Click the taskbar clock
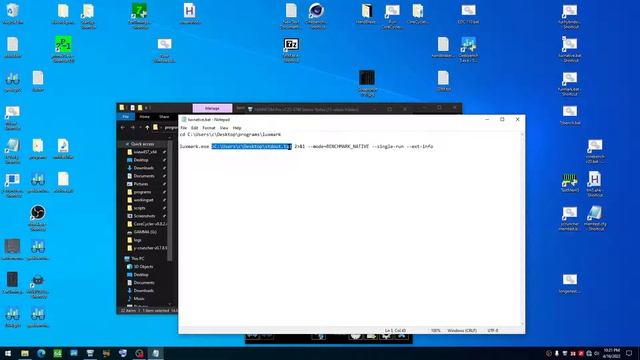The width and height of the screenshot is (640, 360). coord(611,353)
